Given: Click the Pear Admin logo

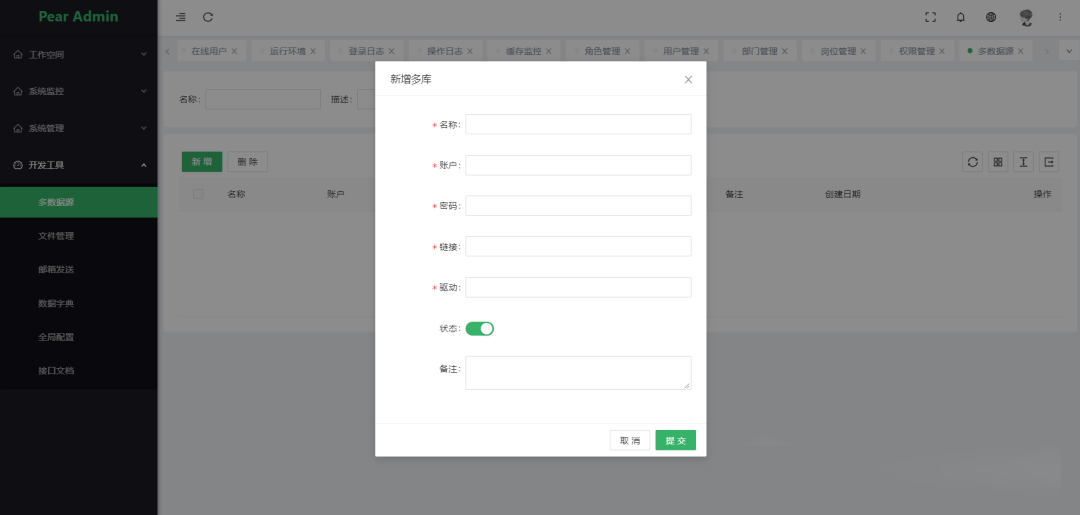Looking at the screenshot, I should [79, 17].
